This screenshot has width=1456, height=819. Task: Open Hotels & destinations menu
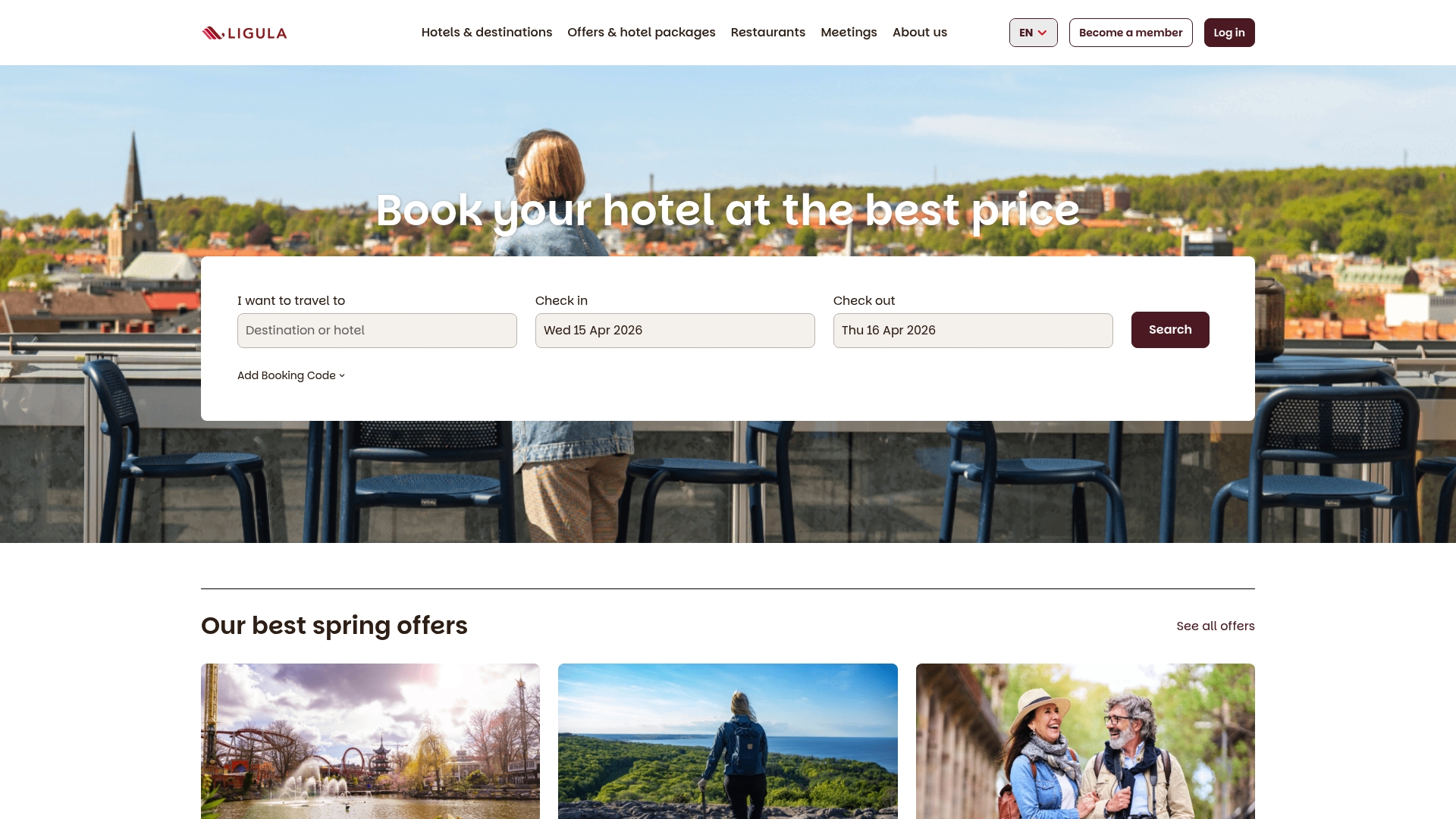pyautogui.click(x=487, y=32)
